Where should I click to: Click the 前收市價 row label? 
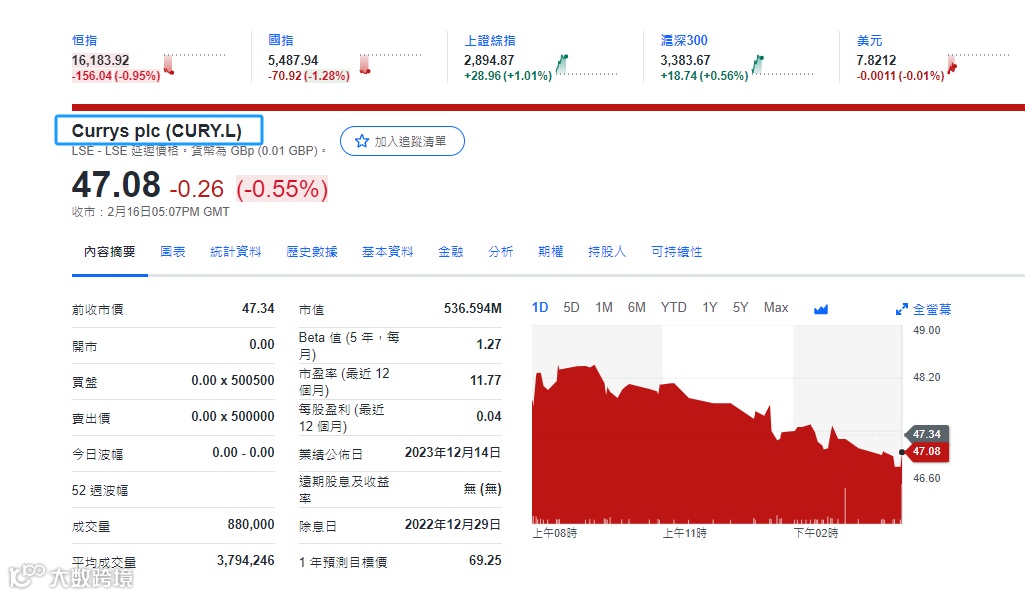(x=97, y=310)
